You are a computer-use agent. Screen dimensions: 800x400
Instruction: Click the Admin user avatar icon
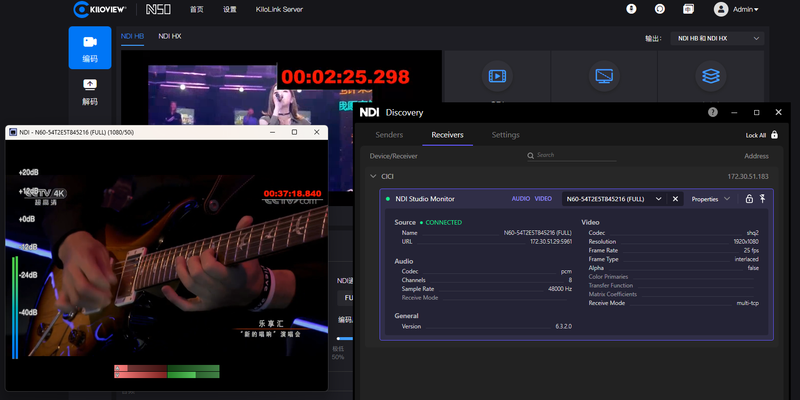(721, 9)
